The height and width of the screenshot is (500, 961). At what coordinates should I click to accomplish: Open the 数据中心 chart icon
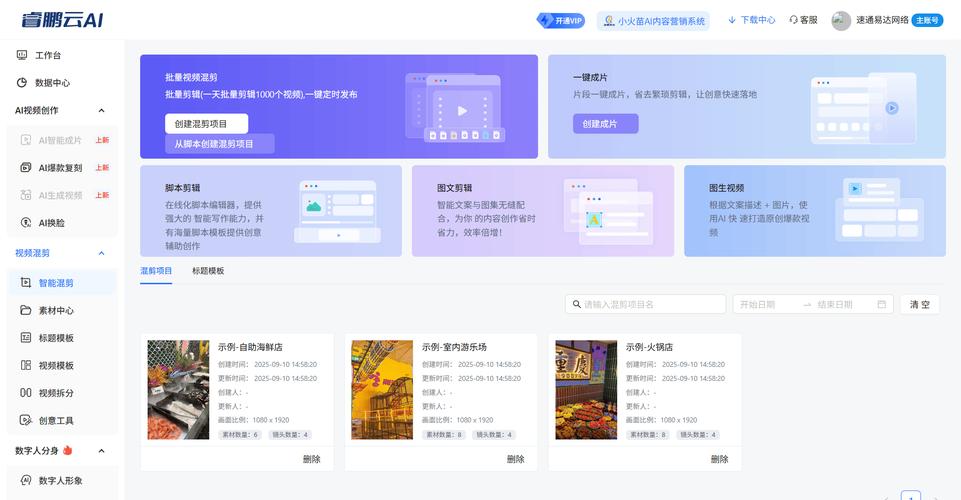pos(22,83)
